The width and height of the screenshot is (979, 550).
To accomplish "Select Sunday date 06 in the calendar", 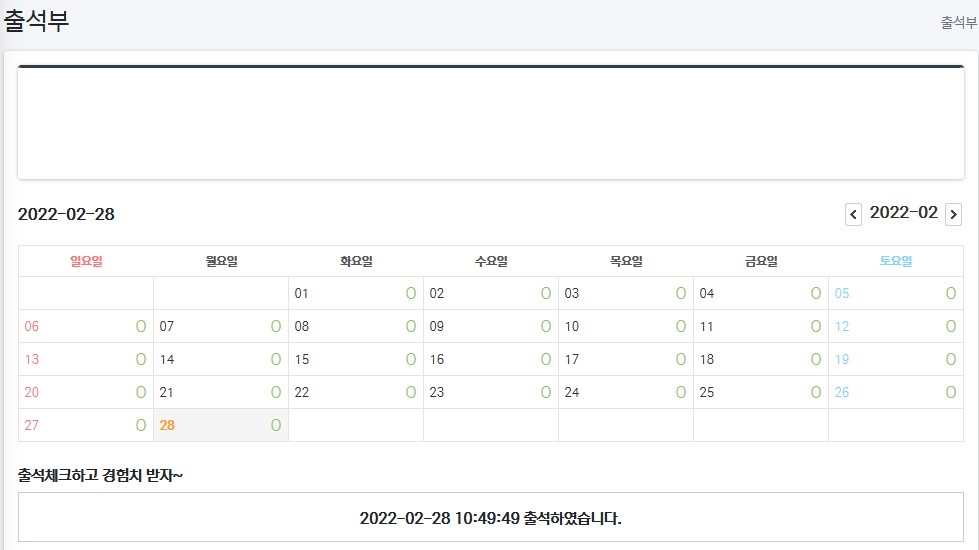I will pyautogui.click(x=32, y=326).
